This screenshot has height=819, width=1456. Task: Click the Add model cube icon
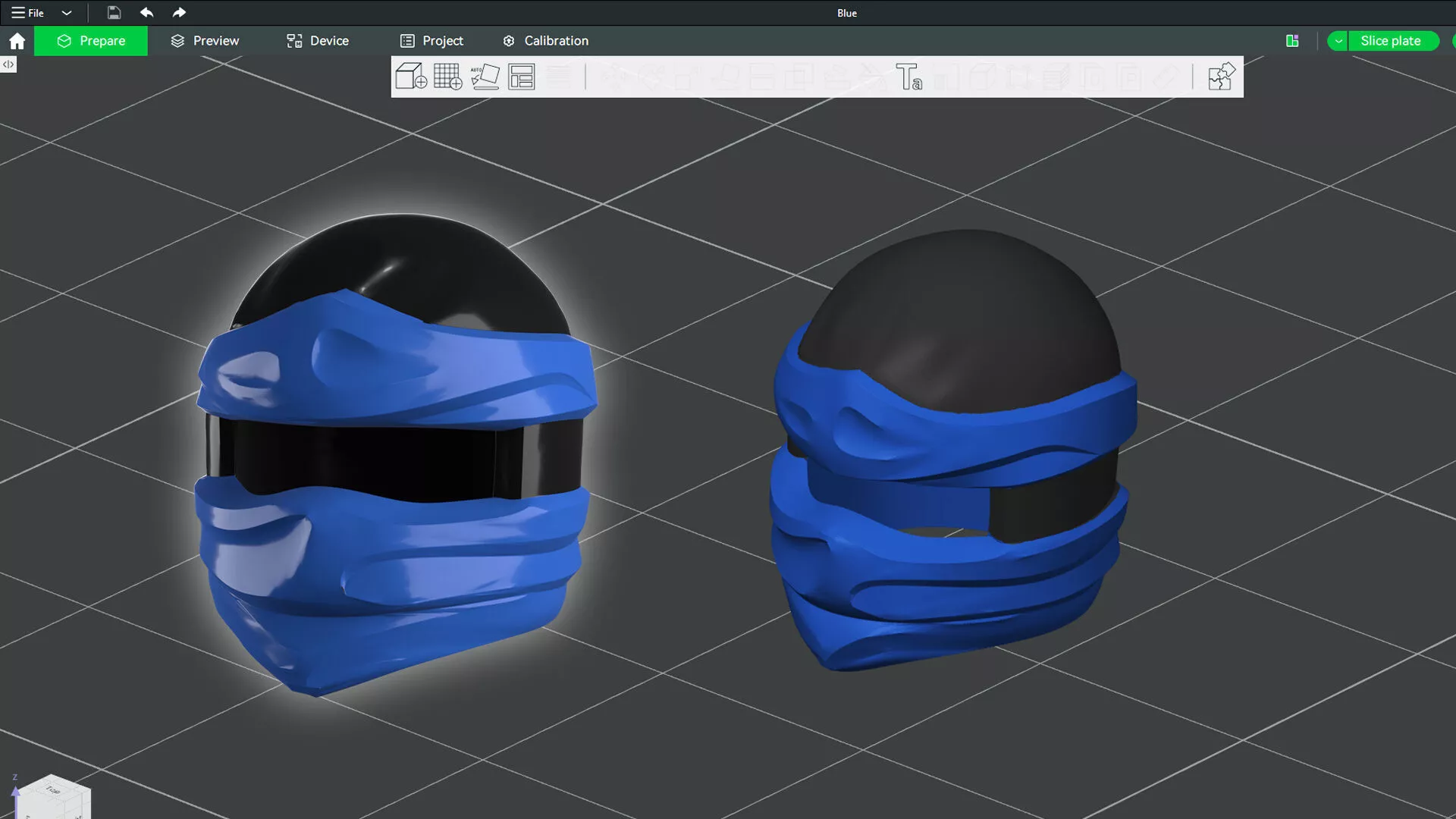click(x=410, y=77)
